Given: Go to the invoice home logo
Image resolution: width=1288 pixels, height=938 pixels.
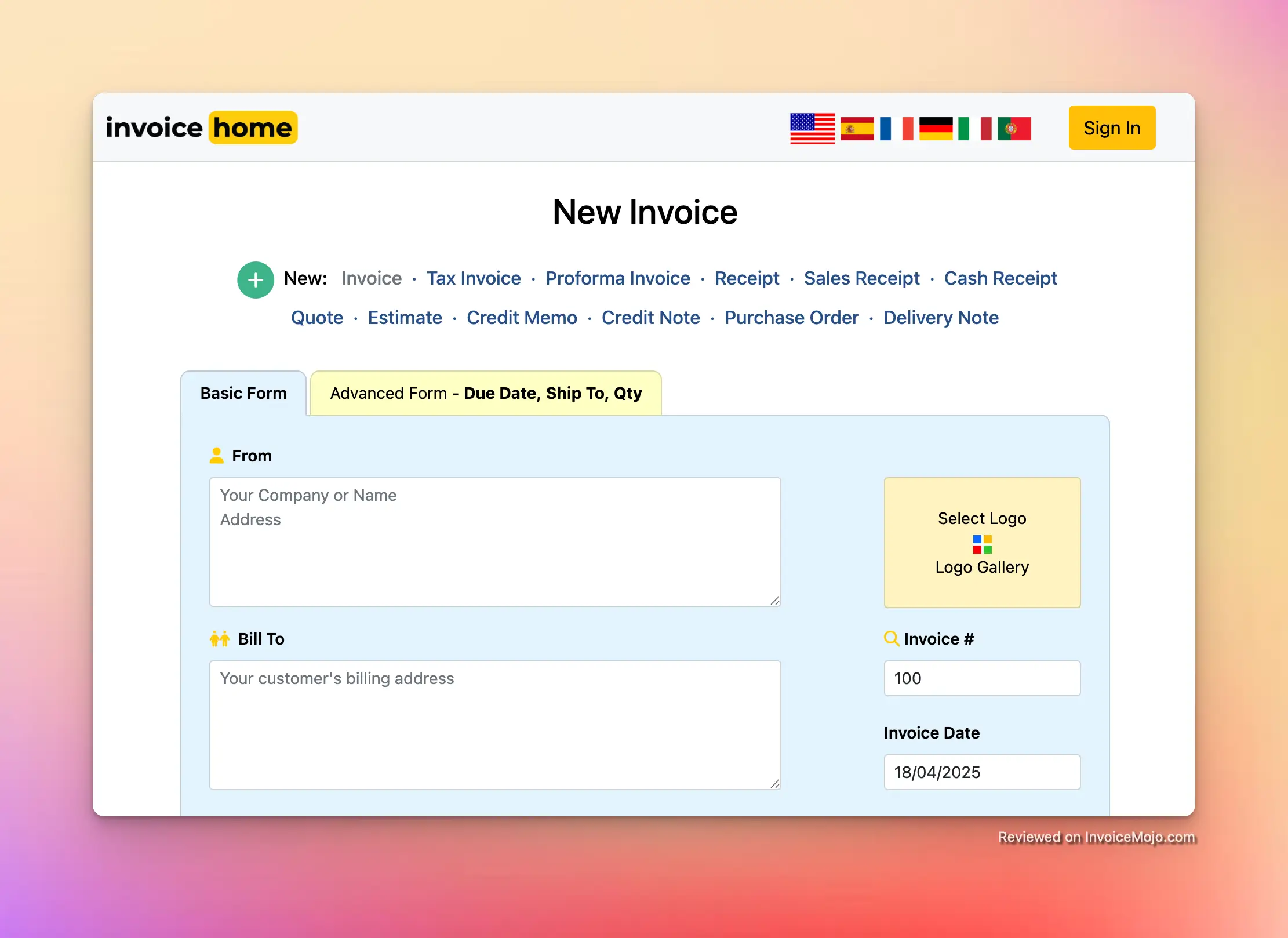Looking at the screenshot, I should (201, 128).
